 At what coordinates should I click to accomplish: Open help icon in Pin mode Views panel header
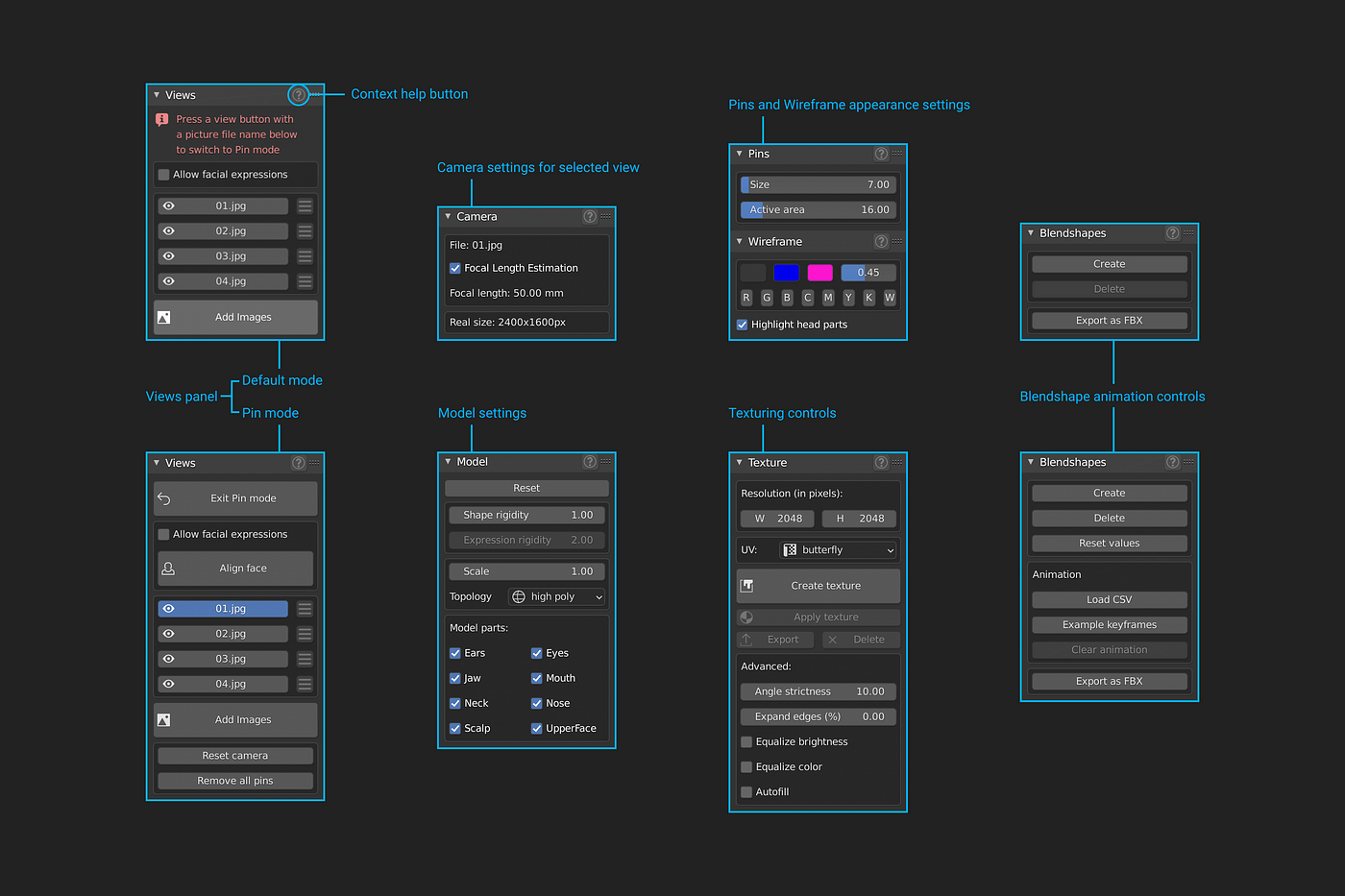(299, 463)
